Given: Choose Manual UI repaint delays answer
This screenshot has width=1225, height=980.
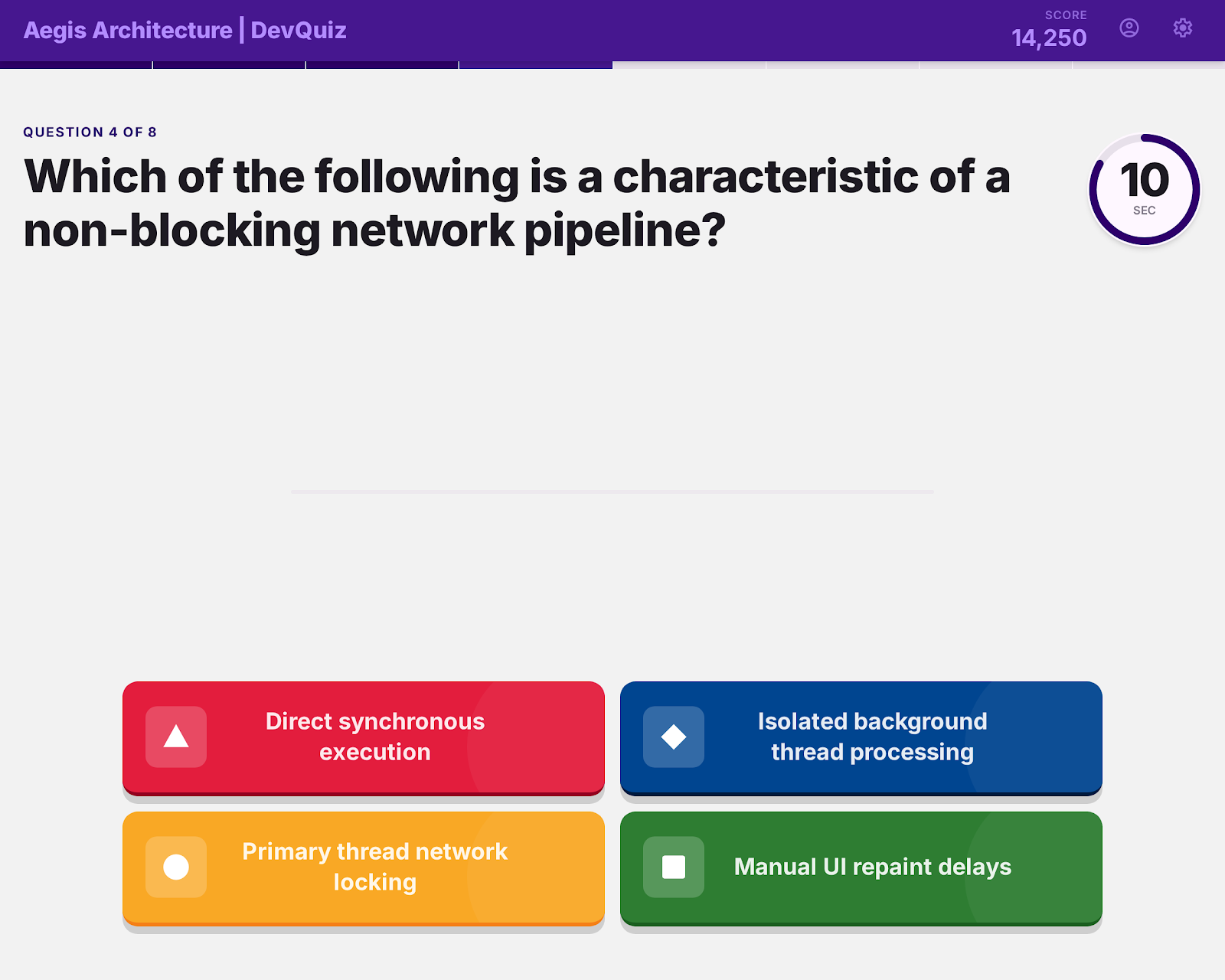Looking at the screenshot, I should (861, 868).
